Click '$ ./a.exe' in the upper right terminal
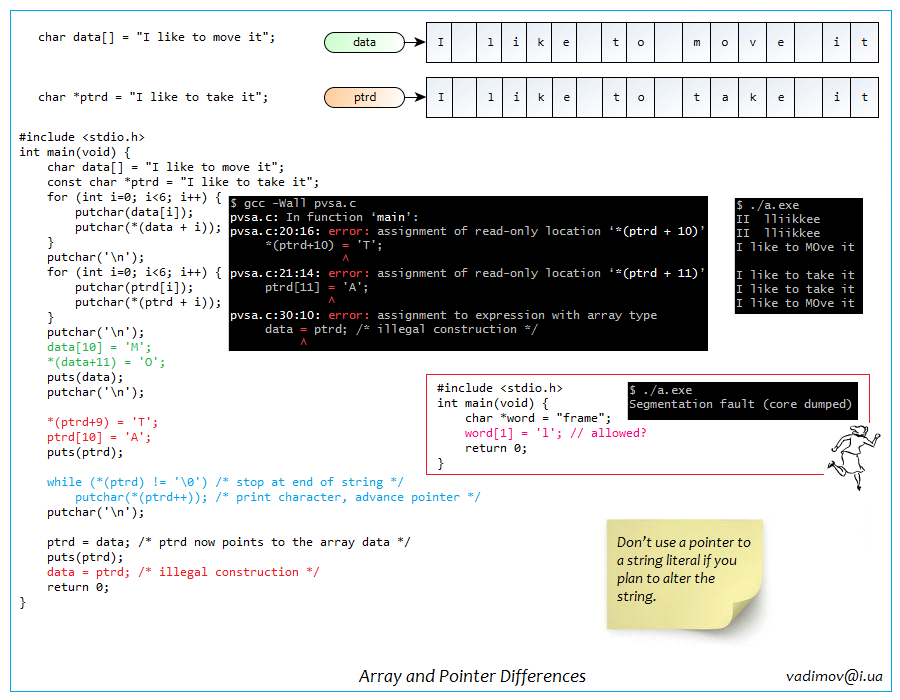 click(767, 205)
